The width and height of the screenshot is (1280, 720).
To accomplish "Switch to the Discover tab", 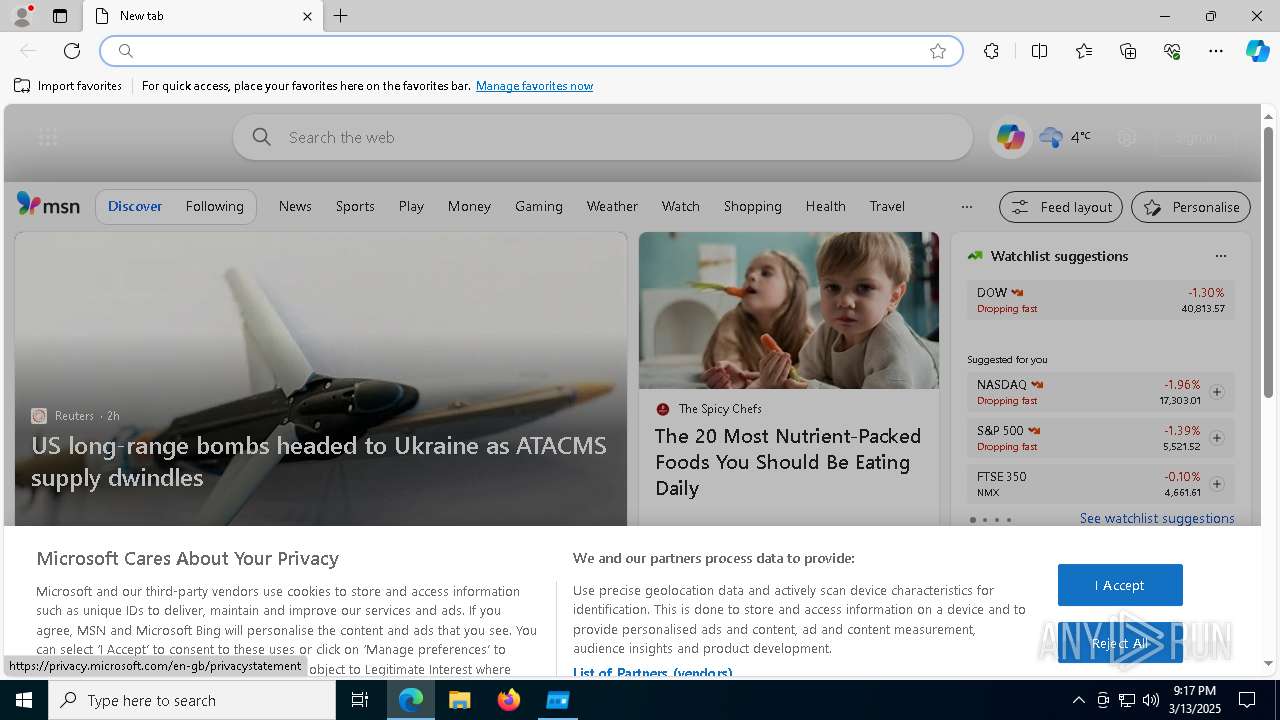I will click(x=135, y=206).
